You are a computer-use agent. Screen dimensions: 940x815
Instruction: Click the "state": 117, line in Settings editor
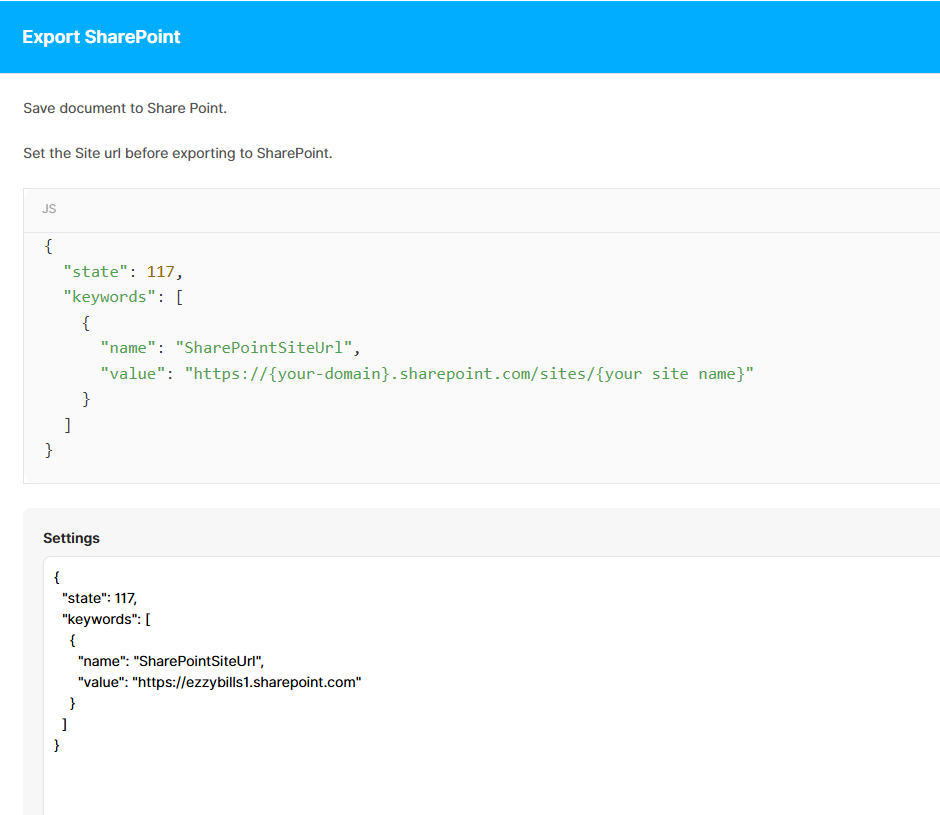pos(100,598)
